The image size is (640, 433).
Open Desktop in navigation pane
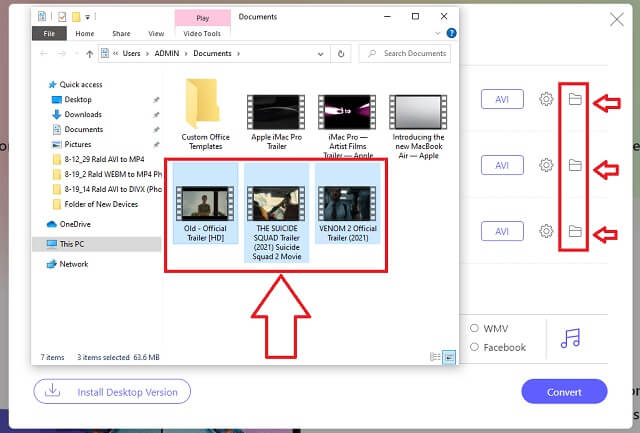coord(78,100)
